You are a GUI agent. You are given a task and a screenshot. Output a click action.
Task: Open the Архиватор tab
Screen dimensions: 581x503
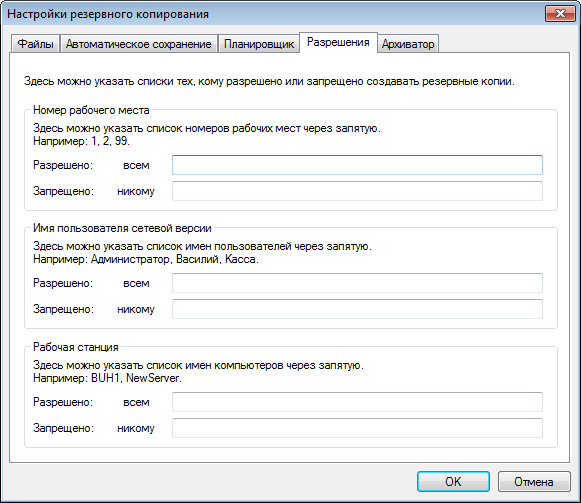pyautogui.click(x=408, y=44)
